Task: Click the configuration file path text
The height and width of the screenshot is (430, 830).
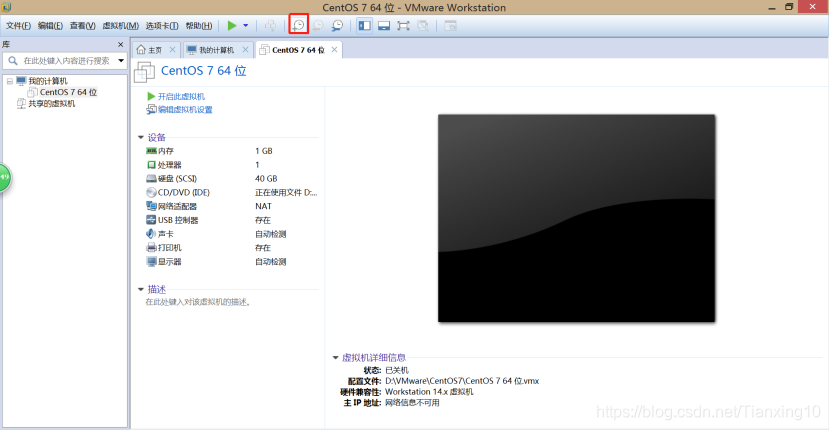Action: click(x=462, y=381)
